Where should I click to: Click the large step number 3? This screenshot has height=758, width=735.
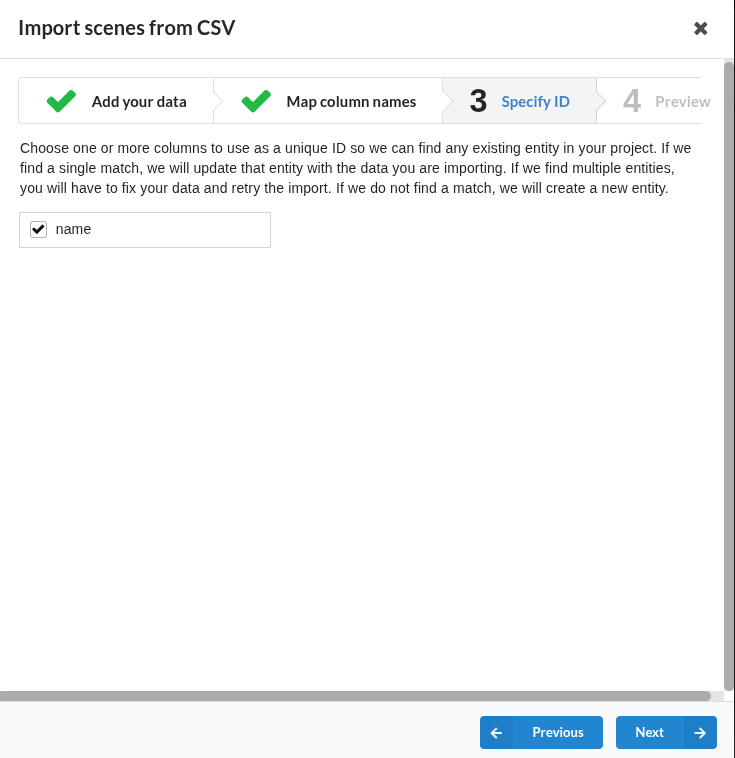tap(478, 101)
